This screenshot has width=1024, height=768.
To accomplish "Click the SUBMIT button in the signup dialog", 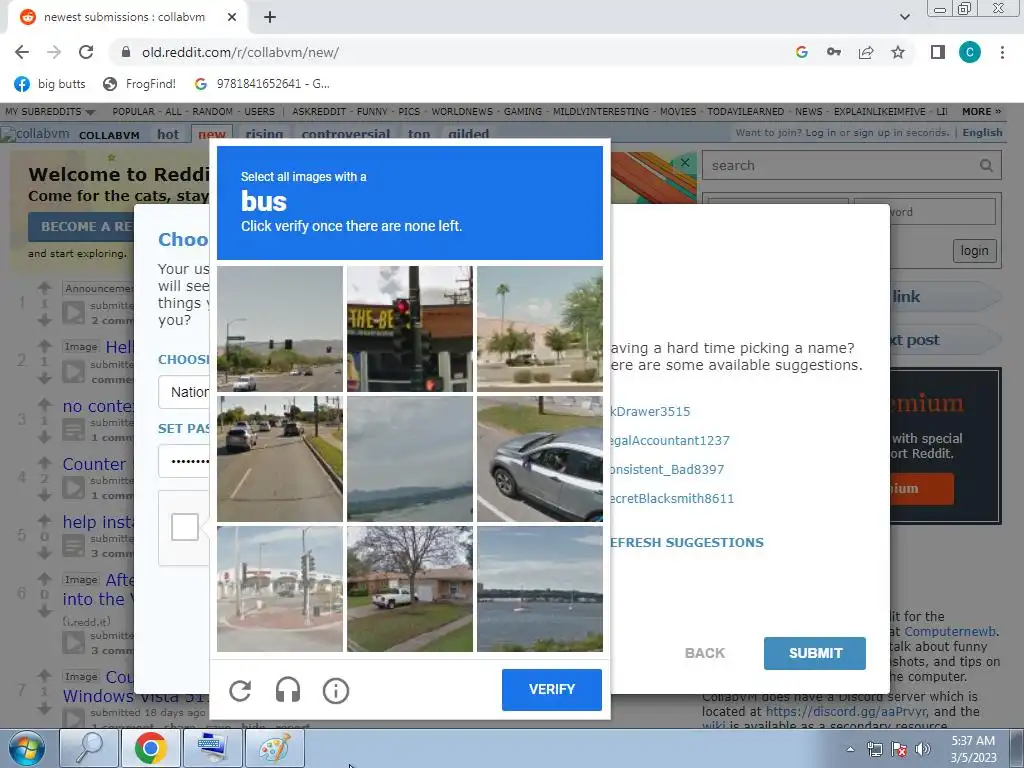I will 815,653.
